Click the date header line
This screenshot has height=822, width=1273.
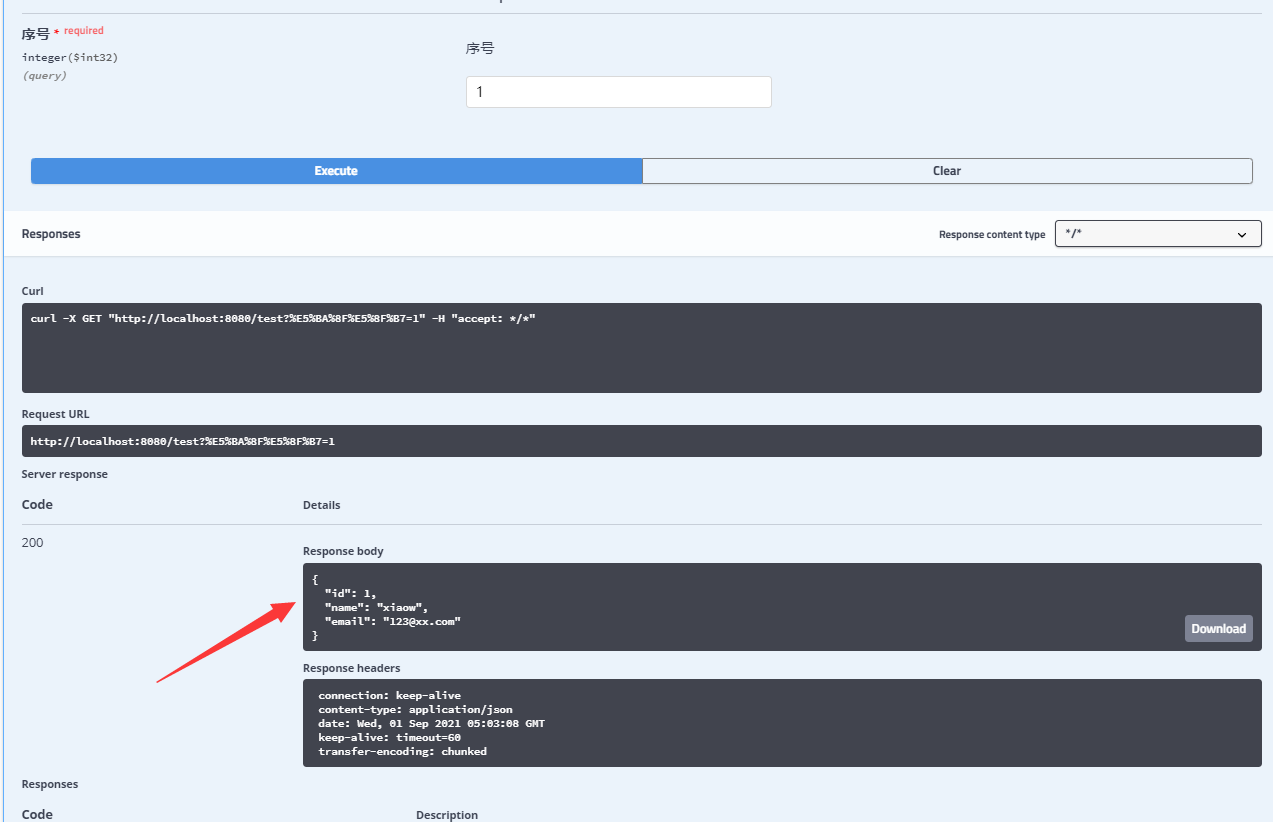[431, 723]
